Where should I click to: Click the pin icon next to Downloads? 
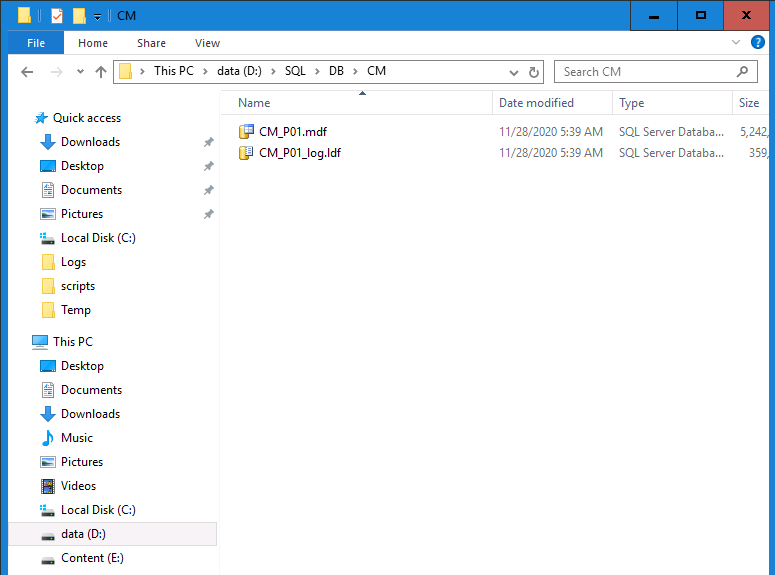209,142
